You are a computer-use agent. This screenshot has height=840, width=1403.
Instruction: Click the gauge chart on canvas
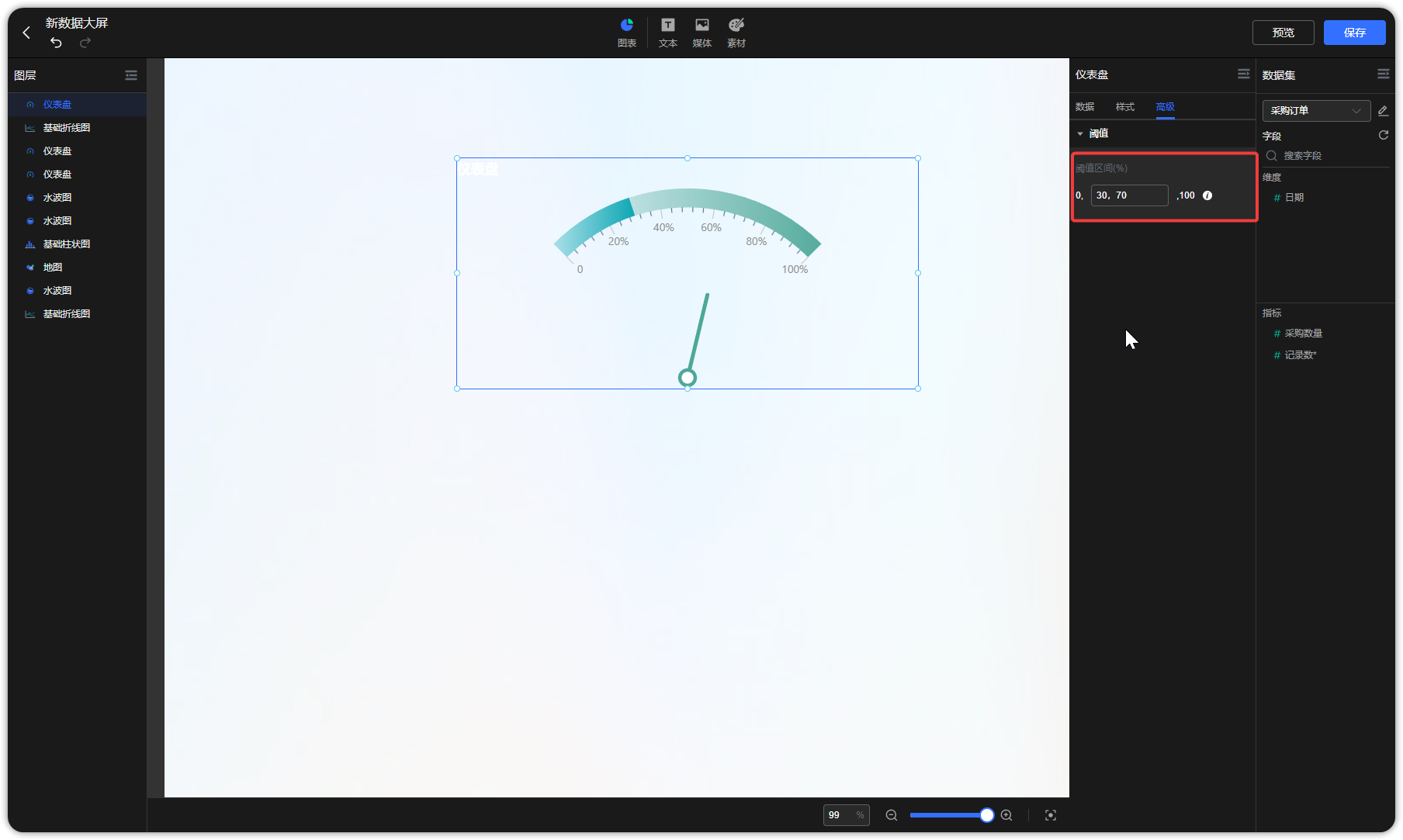688,274
